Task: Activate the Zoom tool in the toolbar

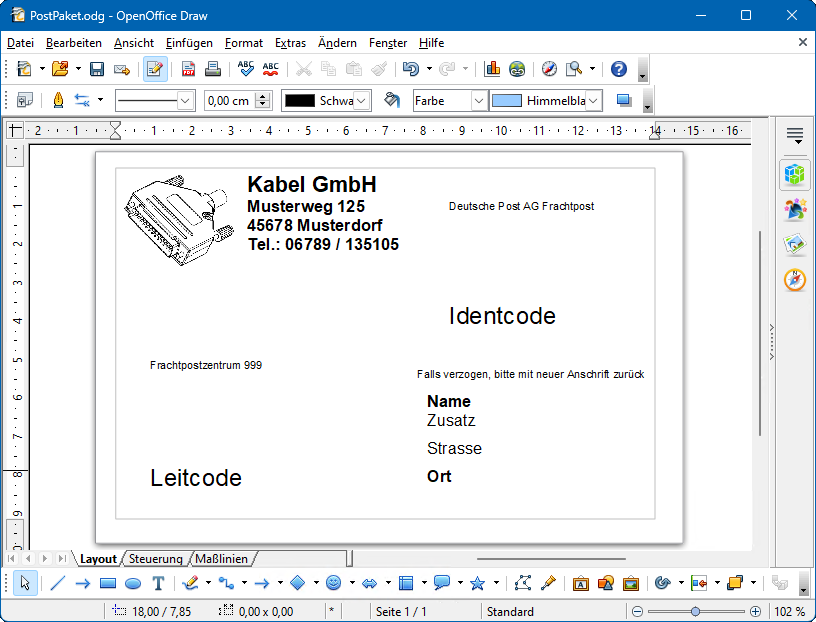Action: coord(573,70)
